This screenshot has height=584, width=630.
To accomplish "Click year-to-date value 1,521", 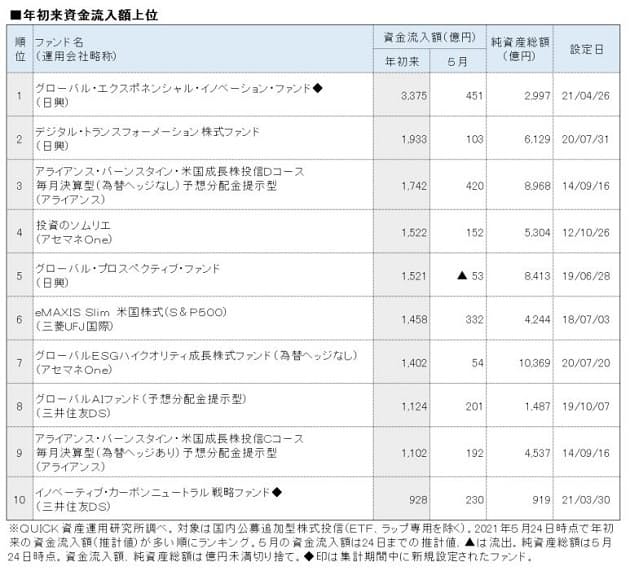I will coord(413,276).
